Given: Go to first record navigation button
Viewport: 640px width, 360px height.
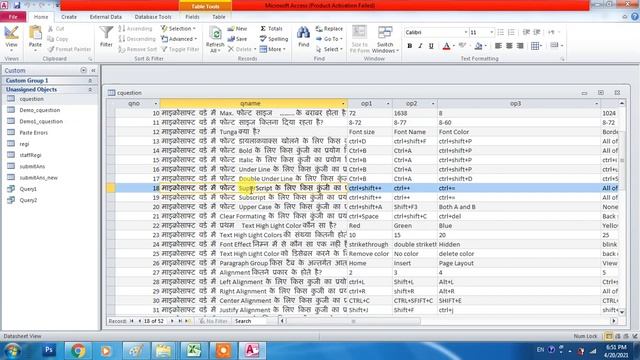Looking at the screenshot, I should [132, 321].
